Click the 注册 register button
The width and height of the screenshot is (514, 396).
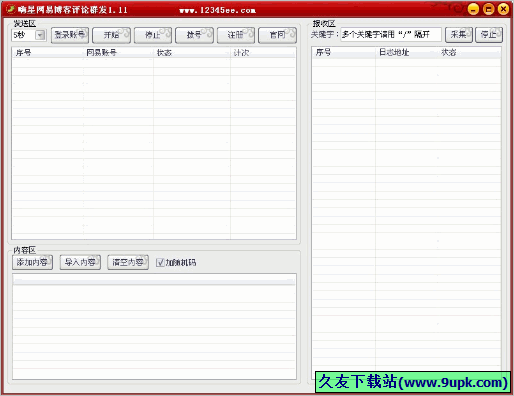point(236,35)
